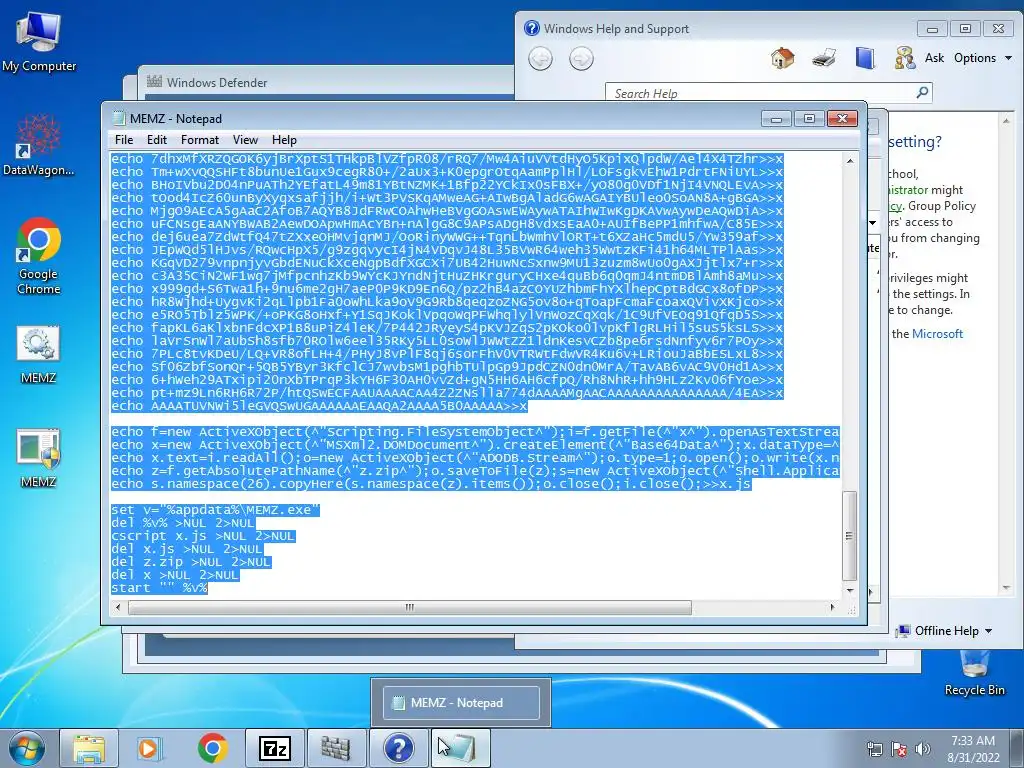Open Windows Explorer from the taskbar
The width and height of the screenshot is (1024, 768).
coord(88,748)
